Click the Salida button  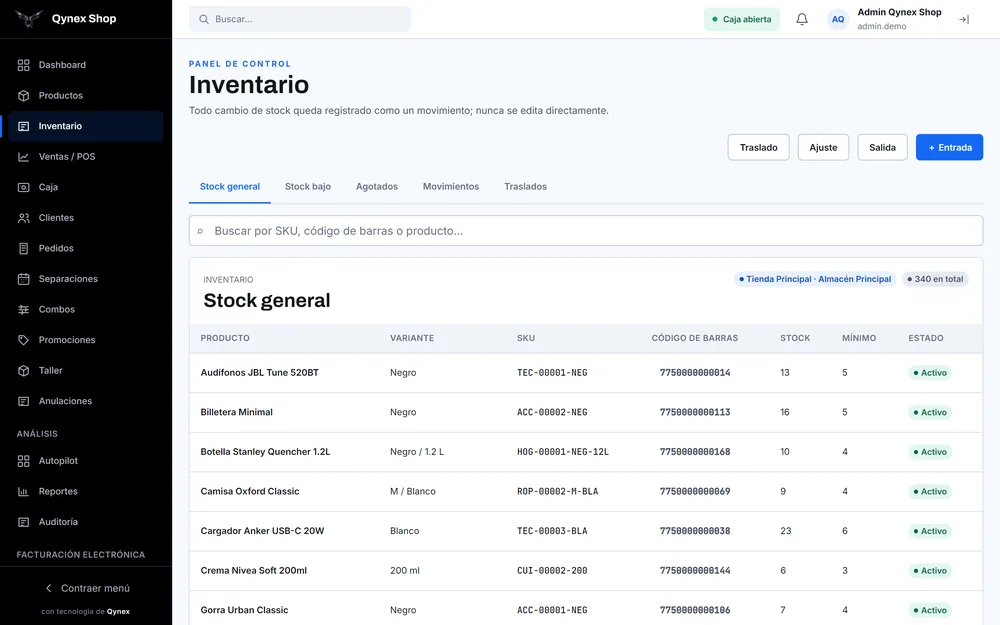[x=882, y=147]
